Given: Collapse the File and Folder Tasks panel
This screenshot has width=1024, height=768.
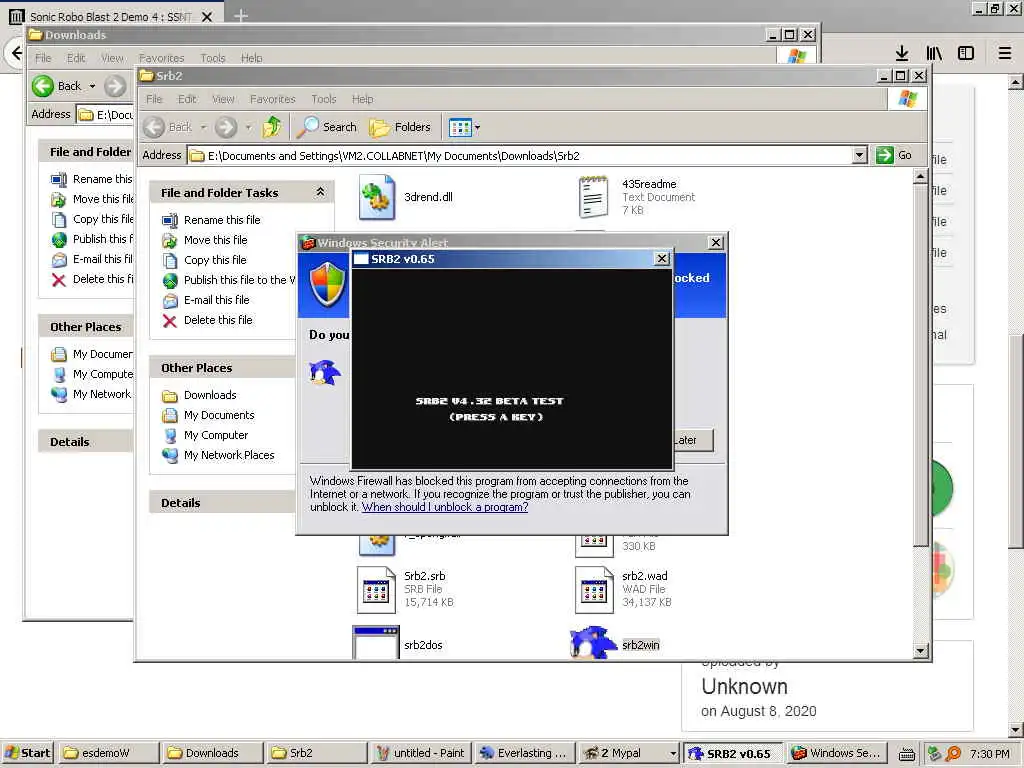Looking at the screenshot, I should click(x=321, y=192).
